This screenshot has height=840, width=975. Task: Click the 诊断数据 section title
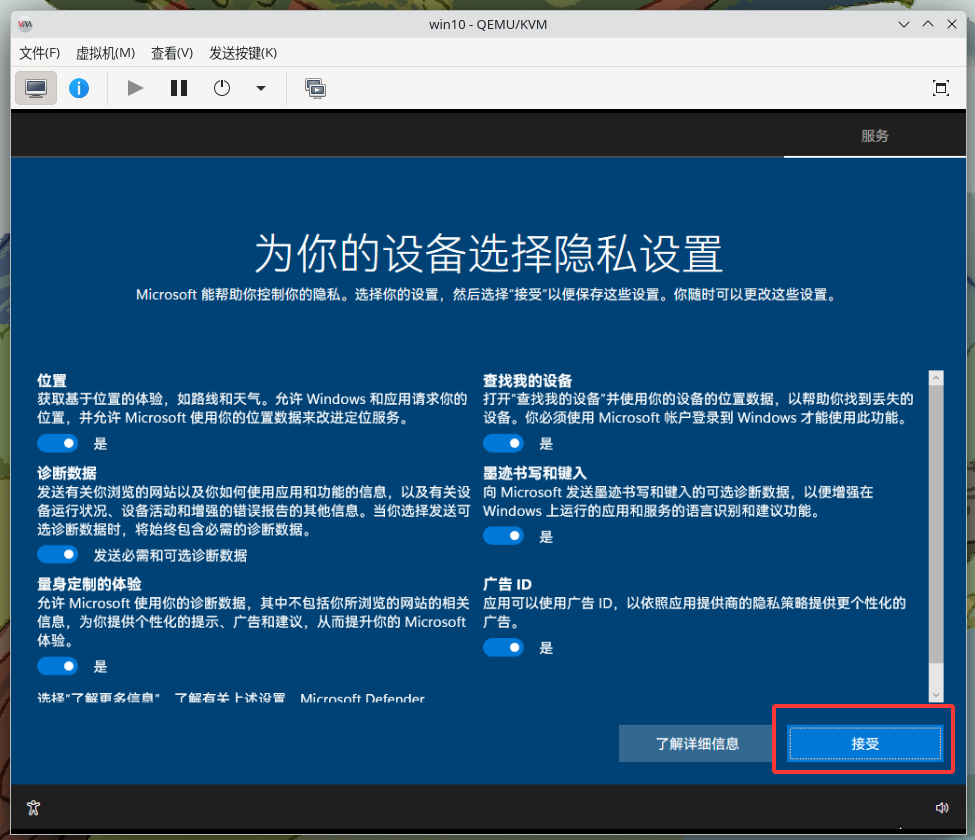(x=67, y=473)
